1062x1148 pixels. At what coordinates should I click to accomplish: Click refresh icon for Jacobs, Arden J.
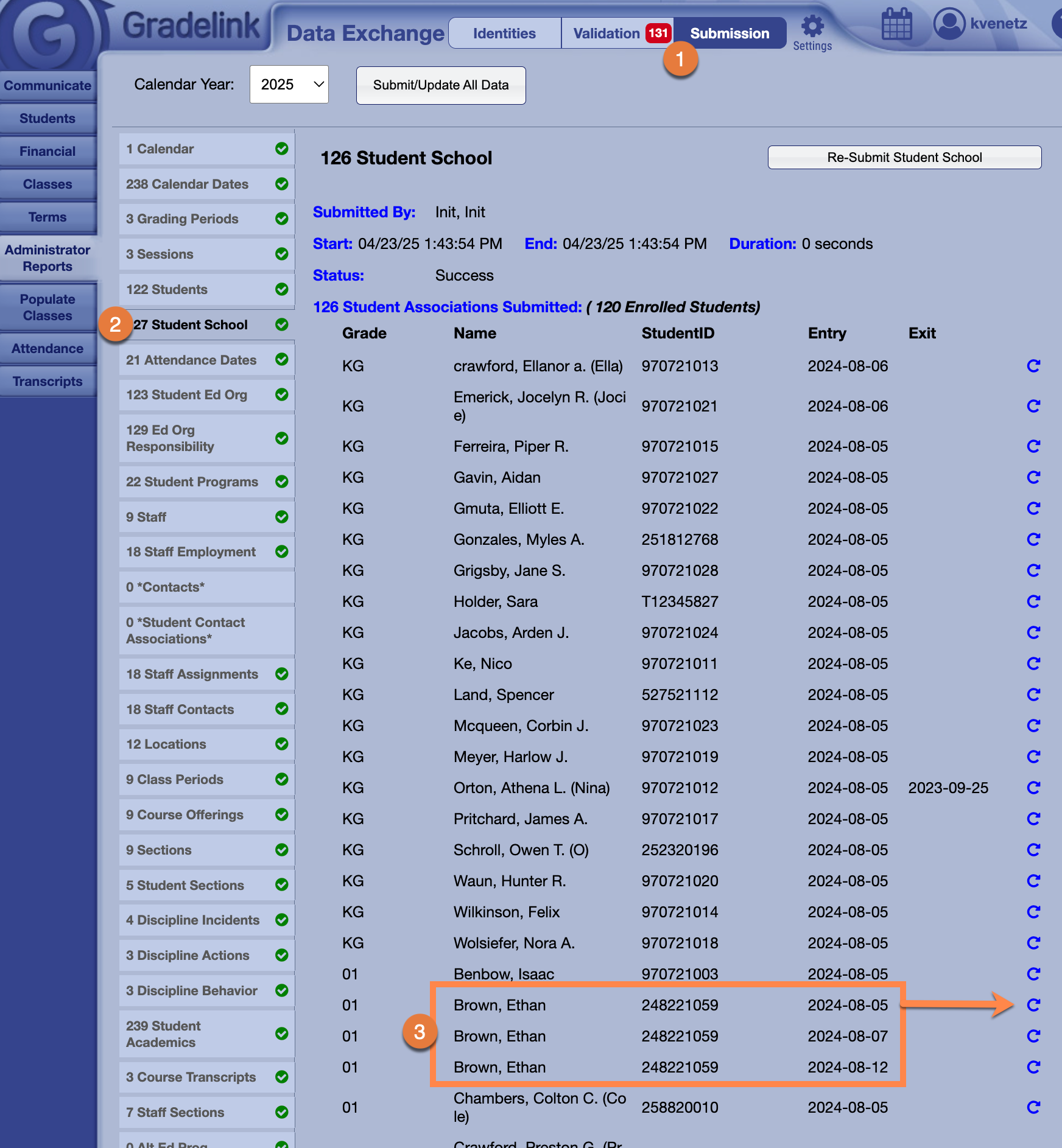tap(1033, 632)
